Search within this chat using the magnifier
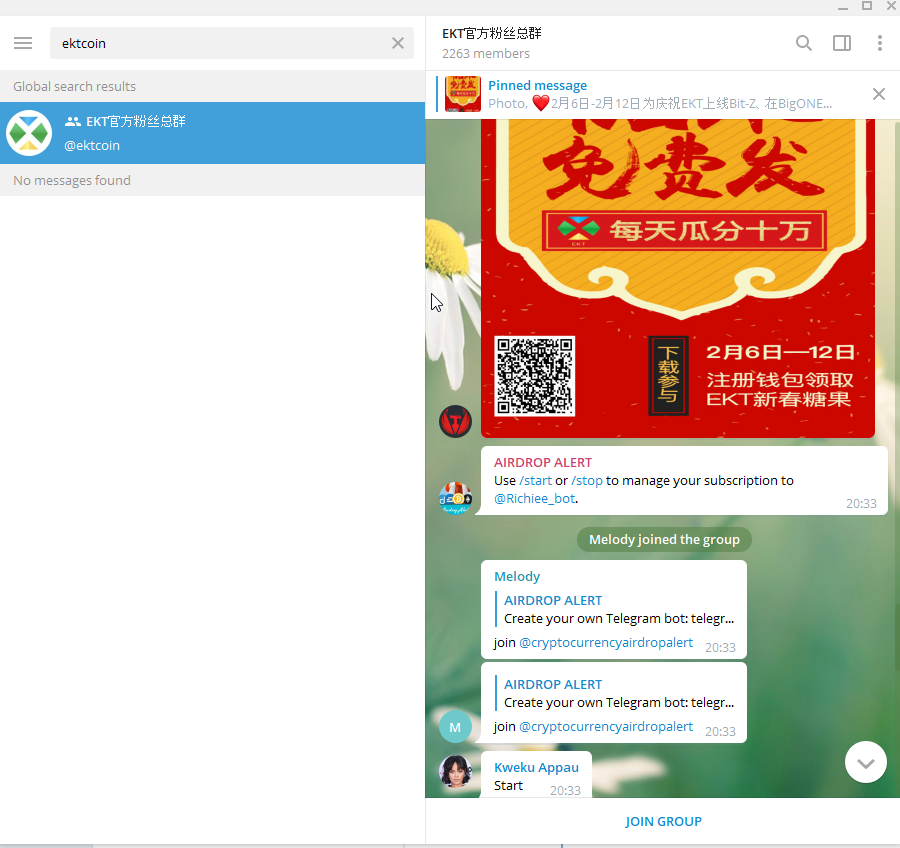Viewport: 900px width, 848px height. (x=804, y=43)
